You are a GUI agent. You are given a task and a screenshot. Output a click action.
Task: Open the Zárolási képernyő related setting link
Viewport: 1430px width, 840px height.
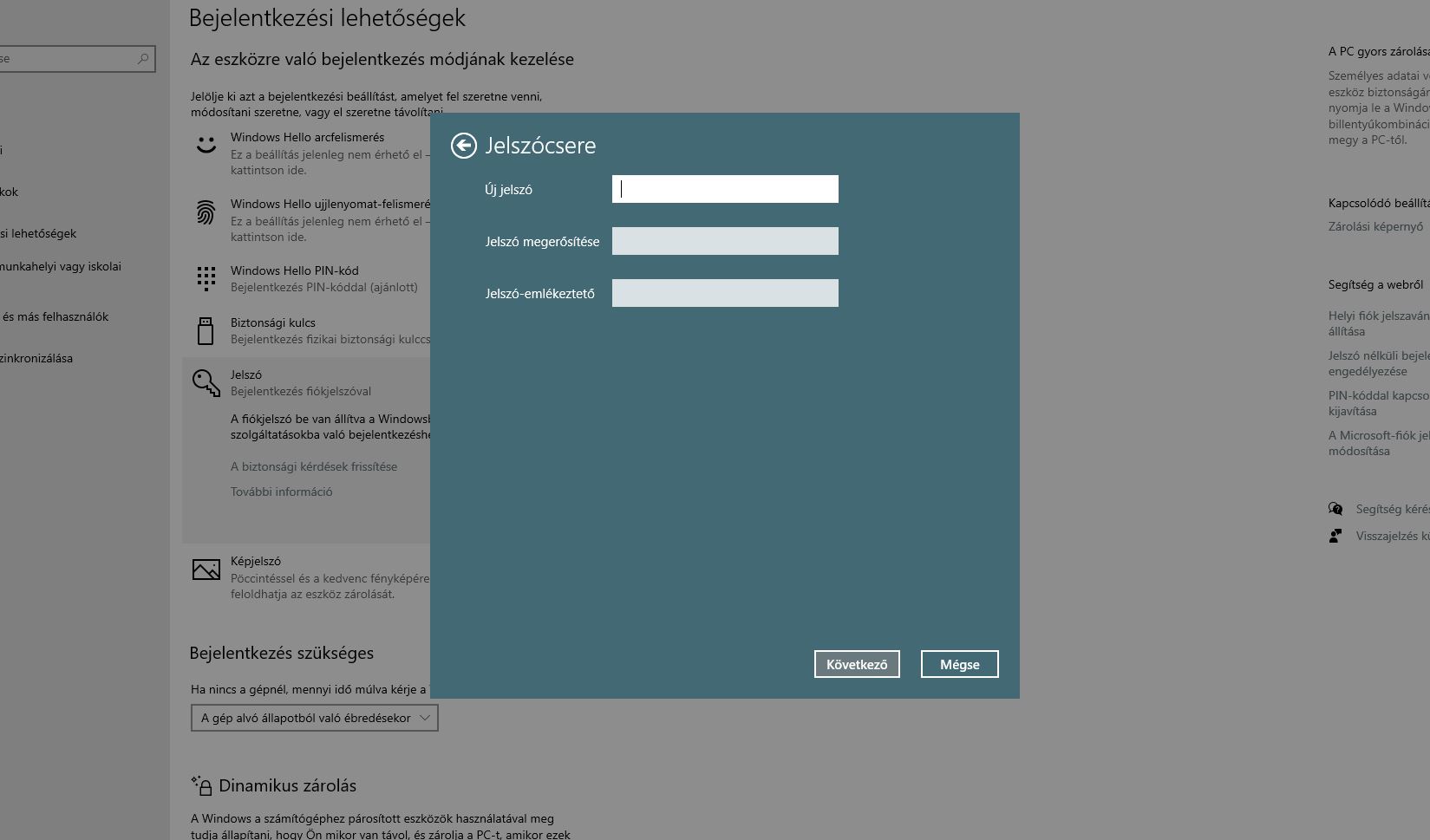coord(1375,226)
